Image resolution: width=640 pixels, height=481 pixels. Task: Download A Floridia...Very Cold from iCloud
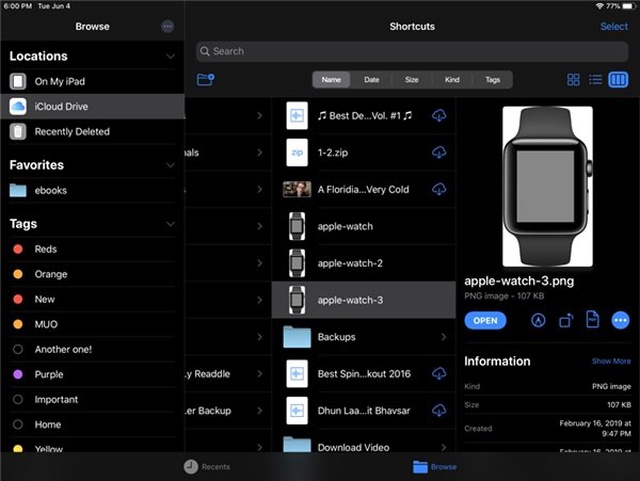click(x=439, y=189)
